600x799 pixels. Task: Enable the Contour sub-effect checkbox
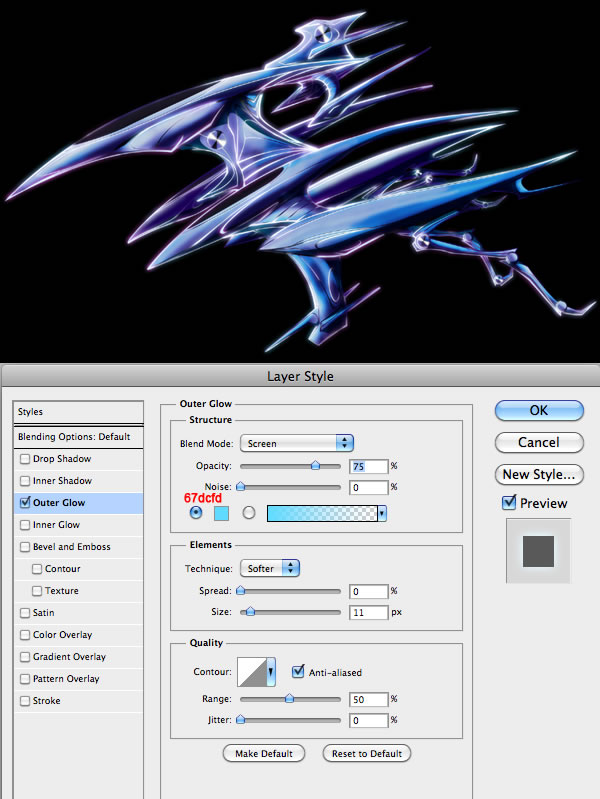point(37,569)
